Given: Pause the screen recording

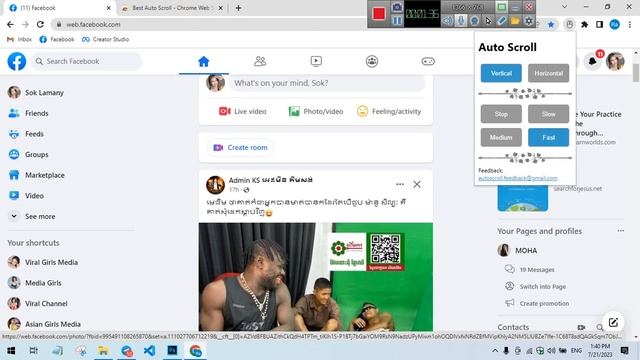Looking at the screenshot, I should (x=397, y=20).
